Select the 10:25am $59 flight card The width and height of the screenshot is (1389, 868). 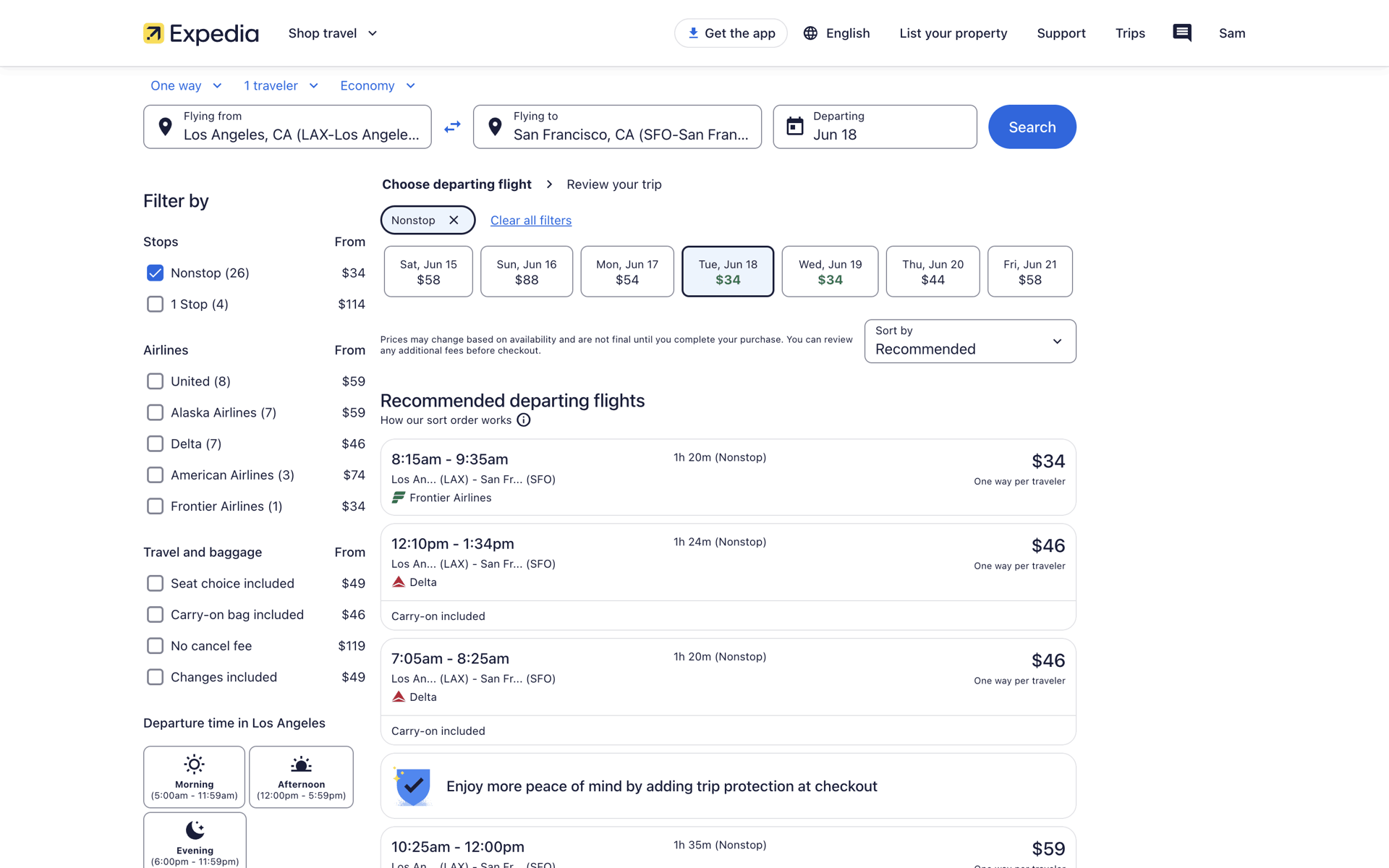pyautogui.click(x=728, y=848)
